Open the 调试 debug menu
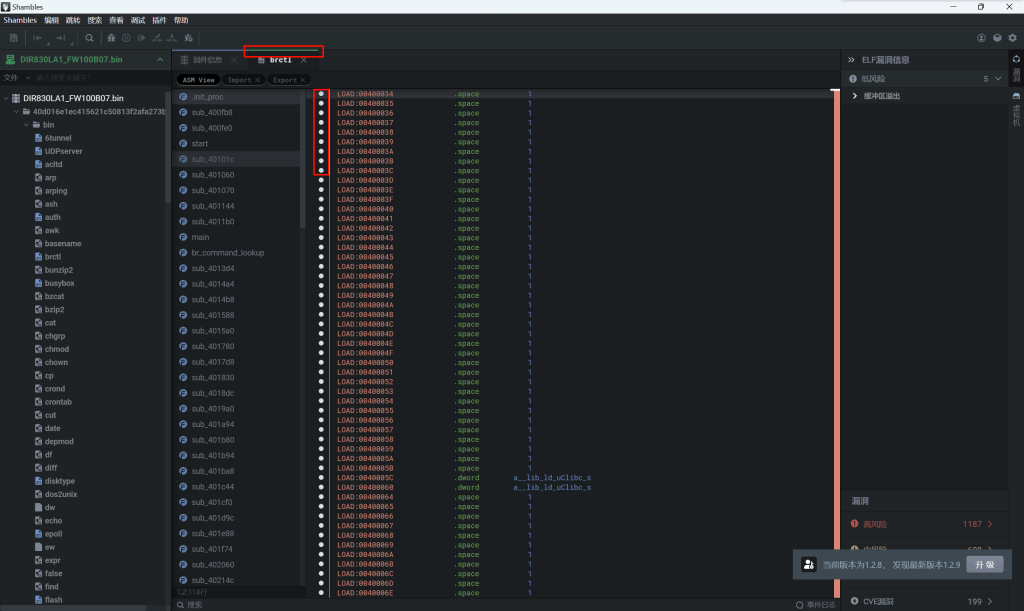This screenshot has width=1024, height=611. 138,20
